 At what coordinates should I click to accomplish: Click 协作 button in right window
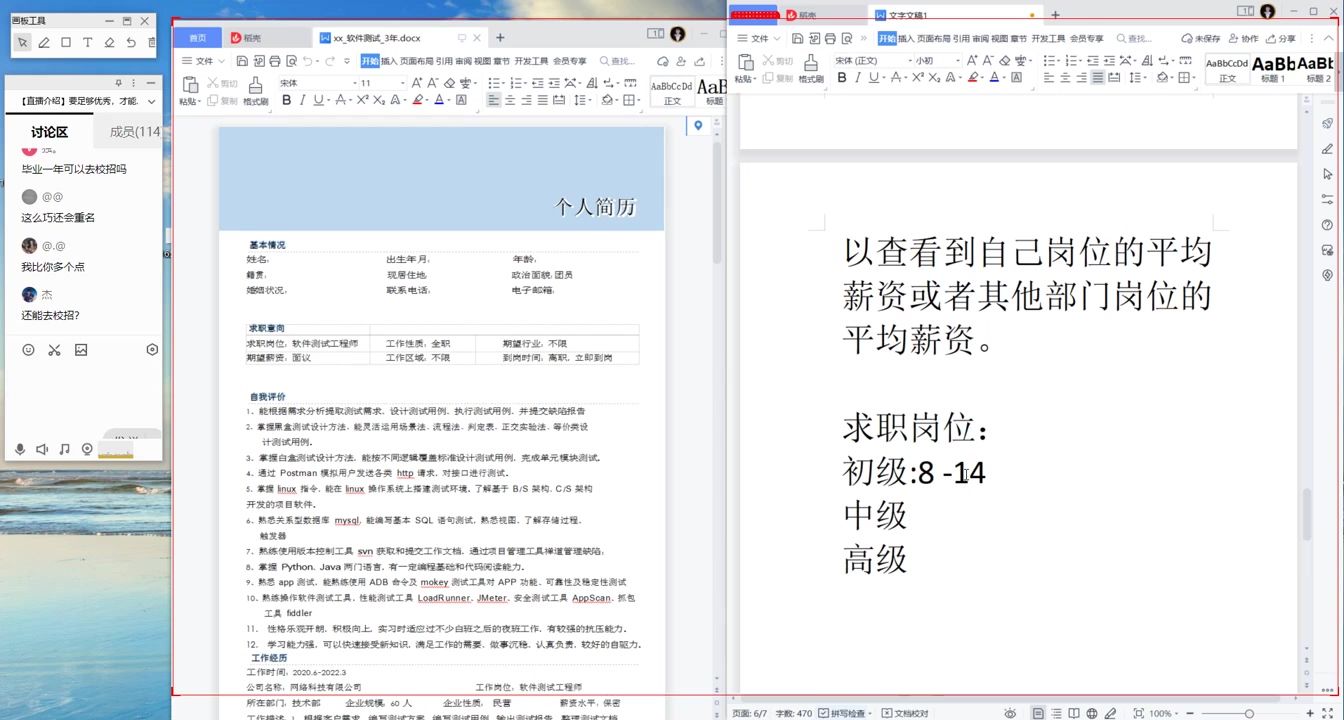pyautogui.click(x=1243, y=38)
